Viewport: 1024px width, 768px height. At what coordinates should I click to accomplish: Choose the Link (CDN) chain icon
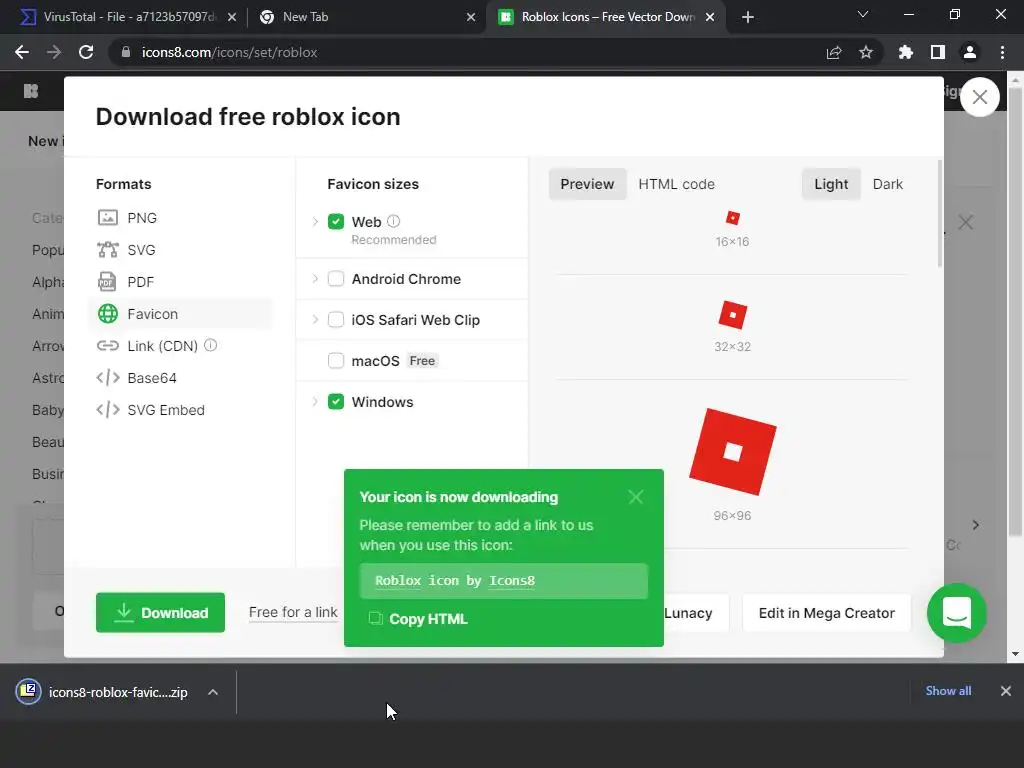coord(108,345)
